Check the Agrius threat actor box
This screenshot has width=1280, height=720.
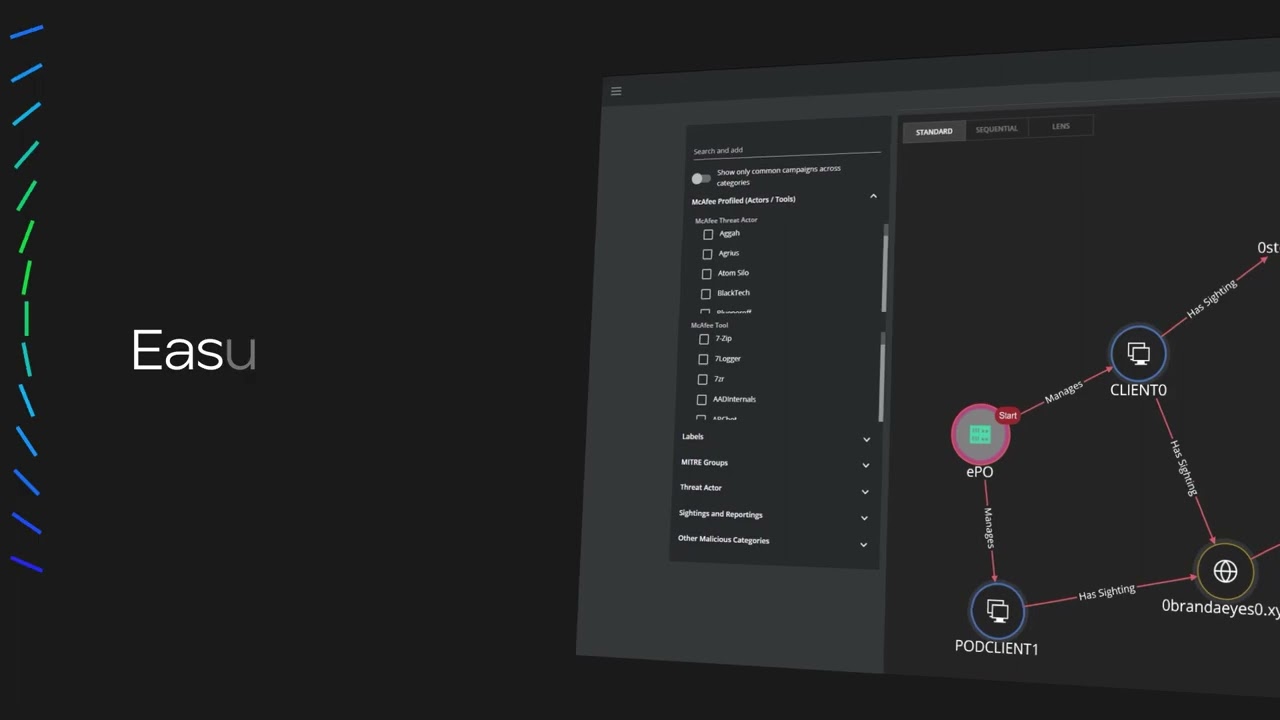tap(707, 254)
